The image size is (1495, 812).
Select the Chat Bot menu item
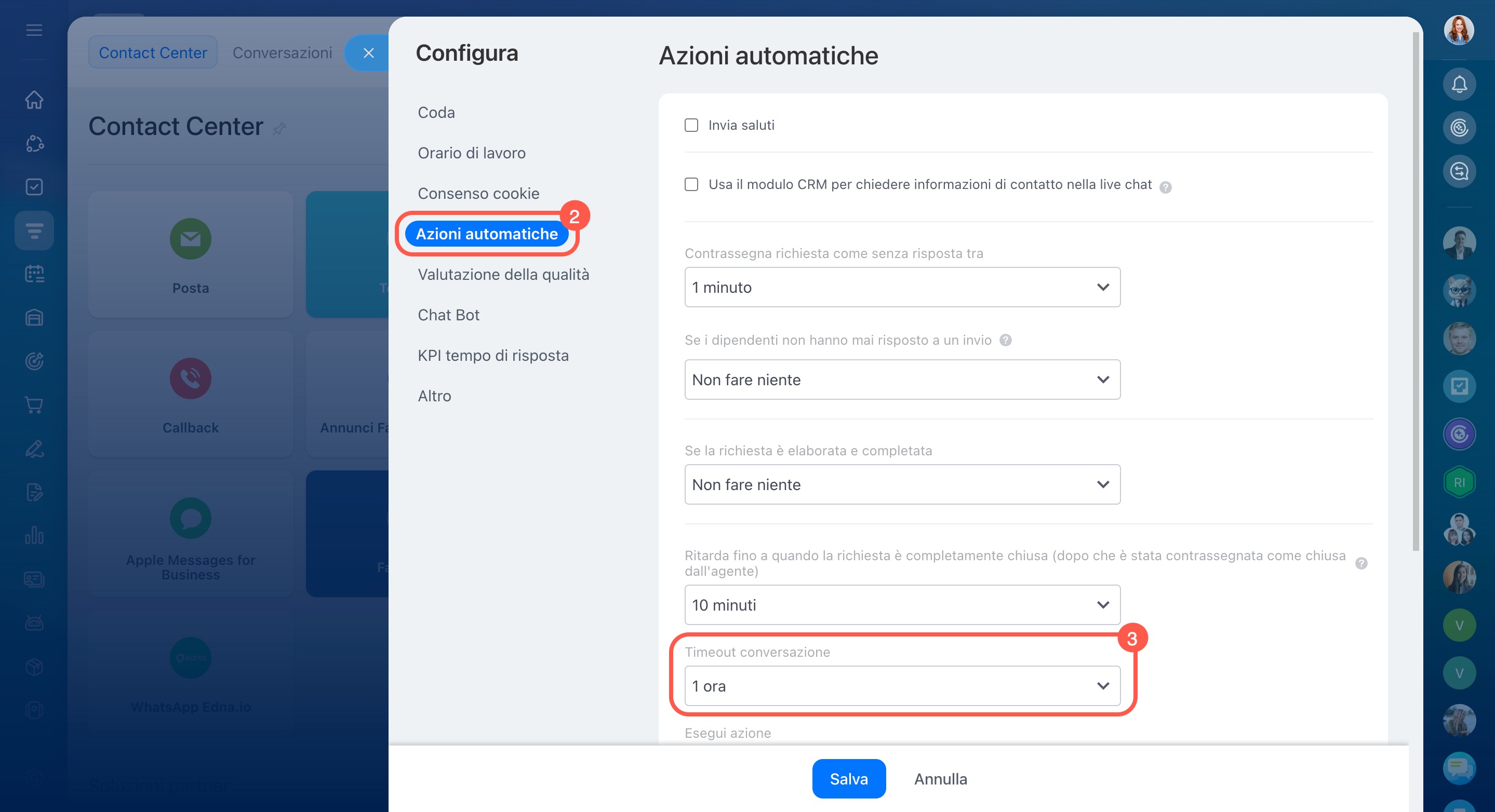coord(448,315)
